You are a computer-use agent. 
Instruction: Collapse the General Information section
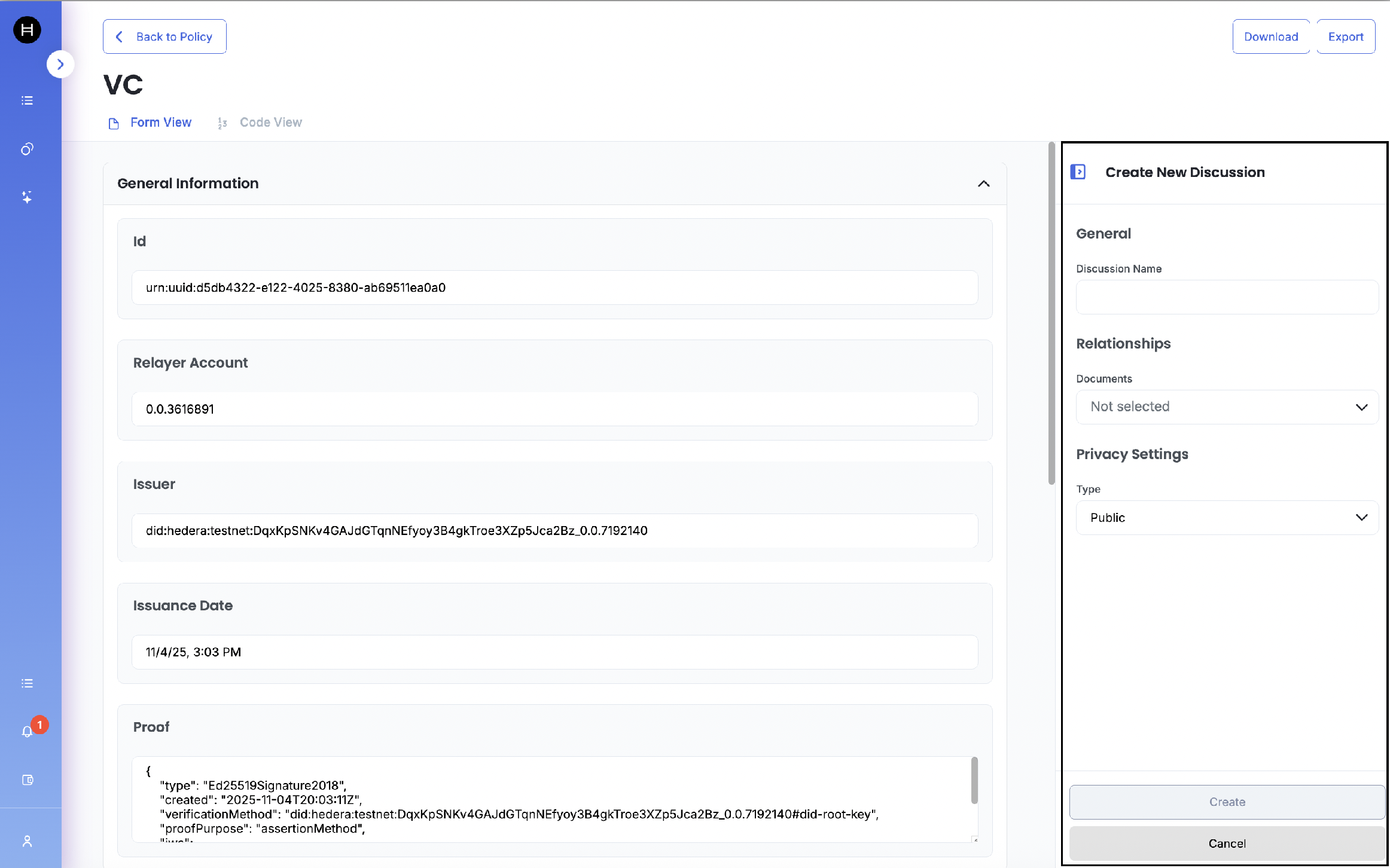pyautogui.click(x=983, y=184)
